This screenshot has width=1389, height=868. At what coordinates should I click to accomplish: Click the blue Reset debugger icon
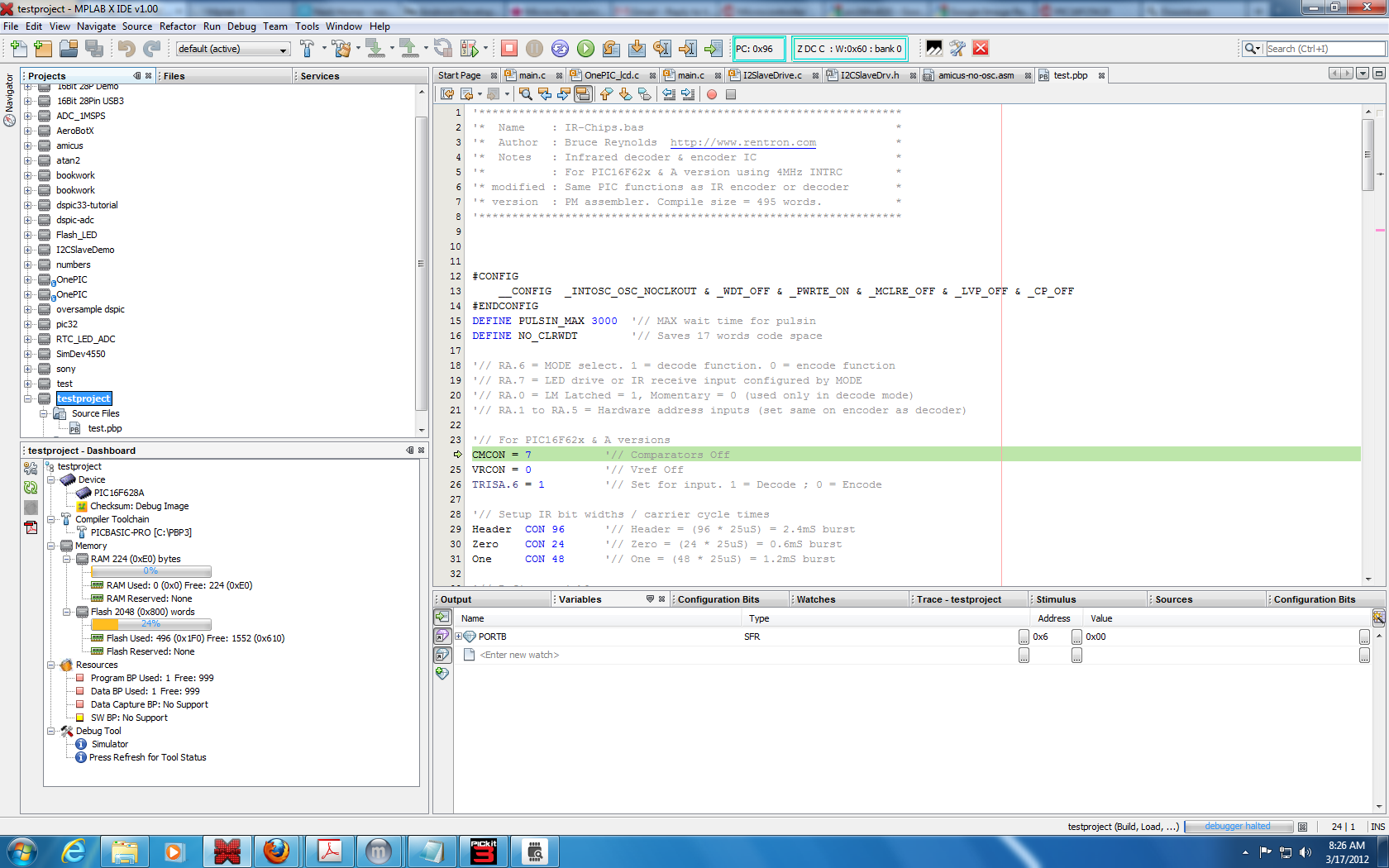[560, 49]
